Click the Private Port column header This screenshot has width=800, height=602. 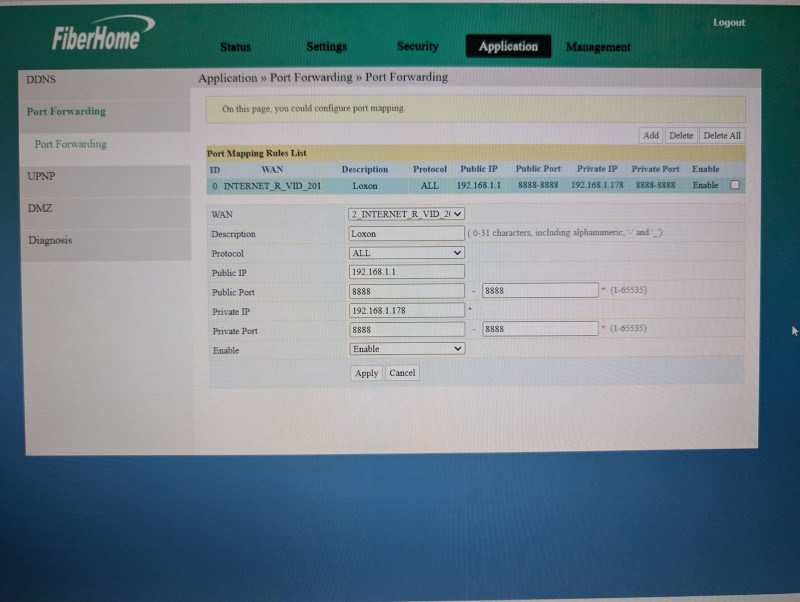[655, 168]
